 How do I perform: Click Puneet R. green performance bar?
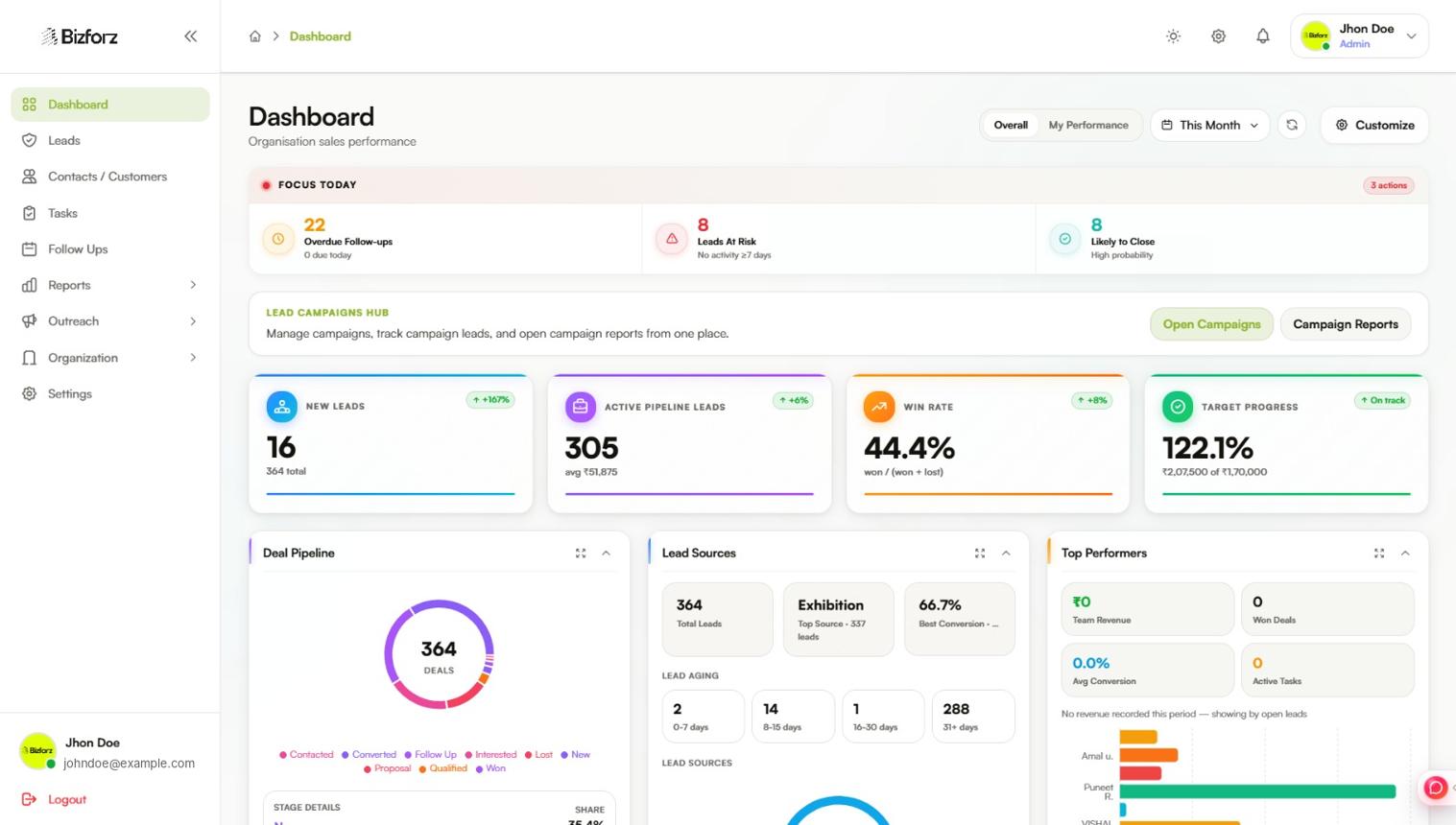1257,791
